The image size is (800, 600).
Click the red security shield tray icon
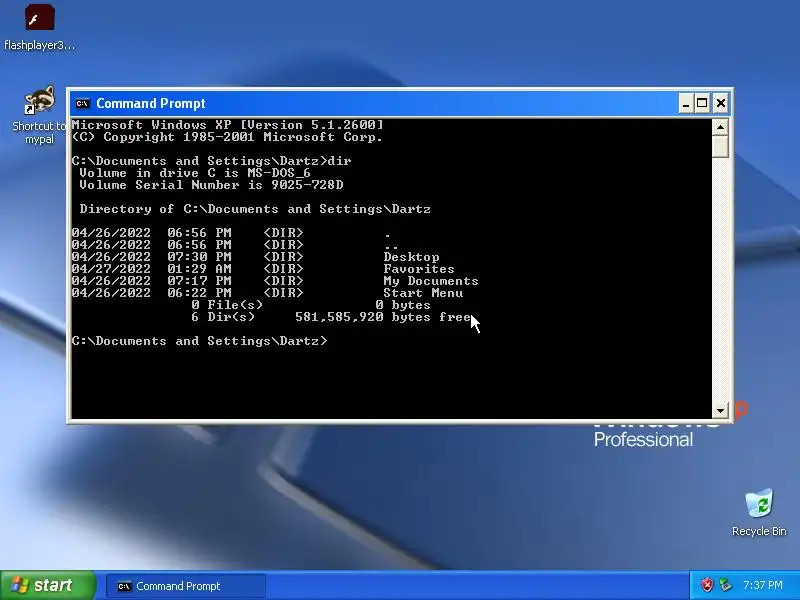pyautogui.click(x=707, y=585)
